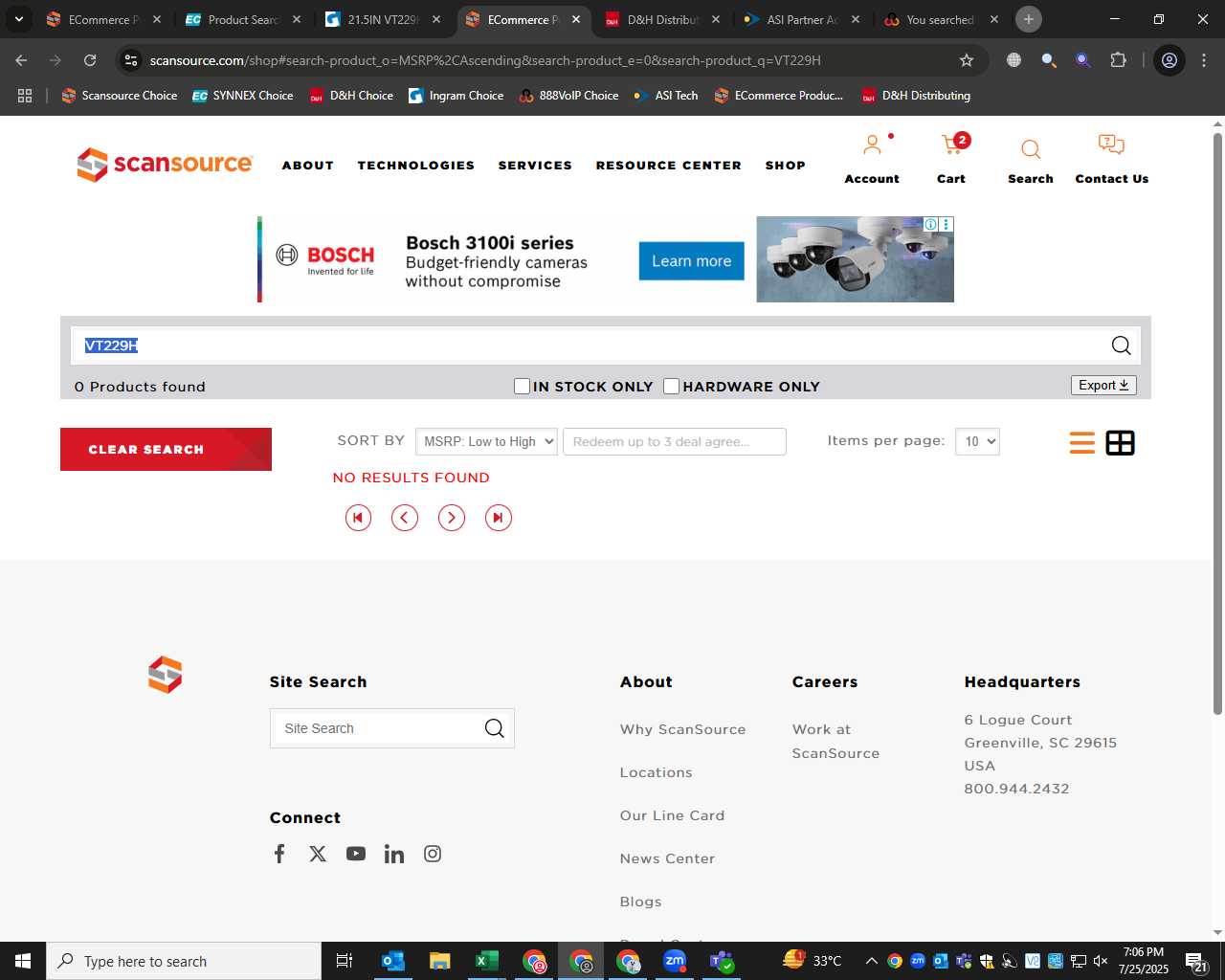Image resolution: width=1225 pixels, height=980 pixels.
Task: Open the Windows Start menu
Action: pyautogui.click(x=23, y=961)
